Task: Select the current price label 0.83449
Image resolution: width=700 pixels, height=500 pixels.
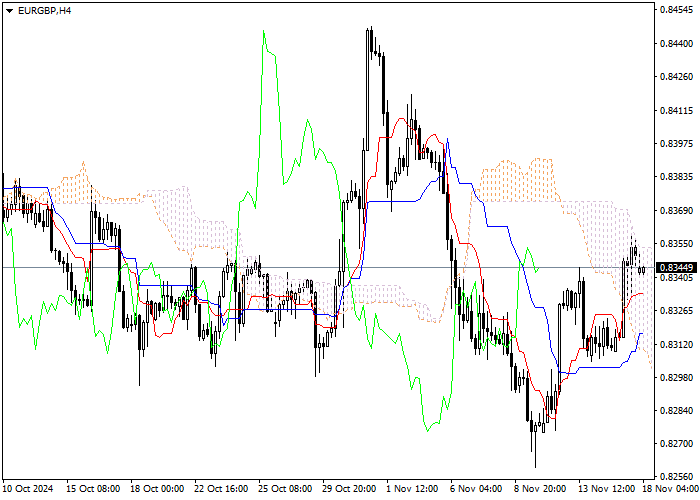Action: 676,267
